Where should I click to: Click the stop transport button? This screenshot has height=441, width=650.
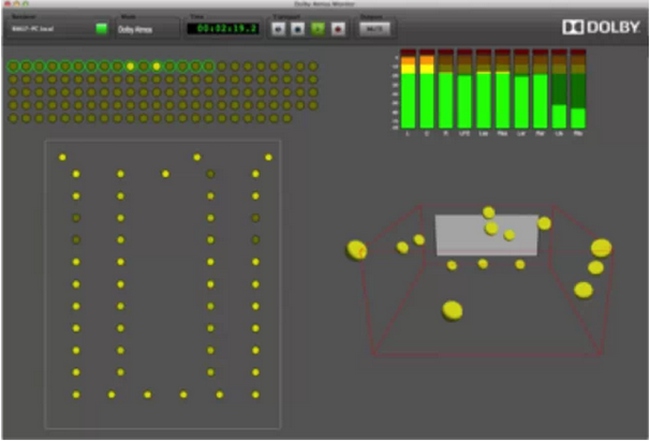[298, 29]
